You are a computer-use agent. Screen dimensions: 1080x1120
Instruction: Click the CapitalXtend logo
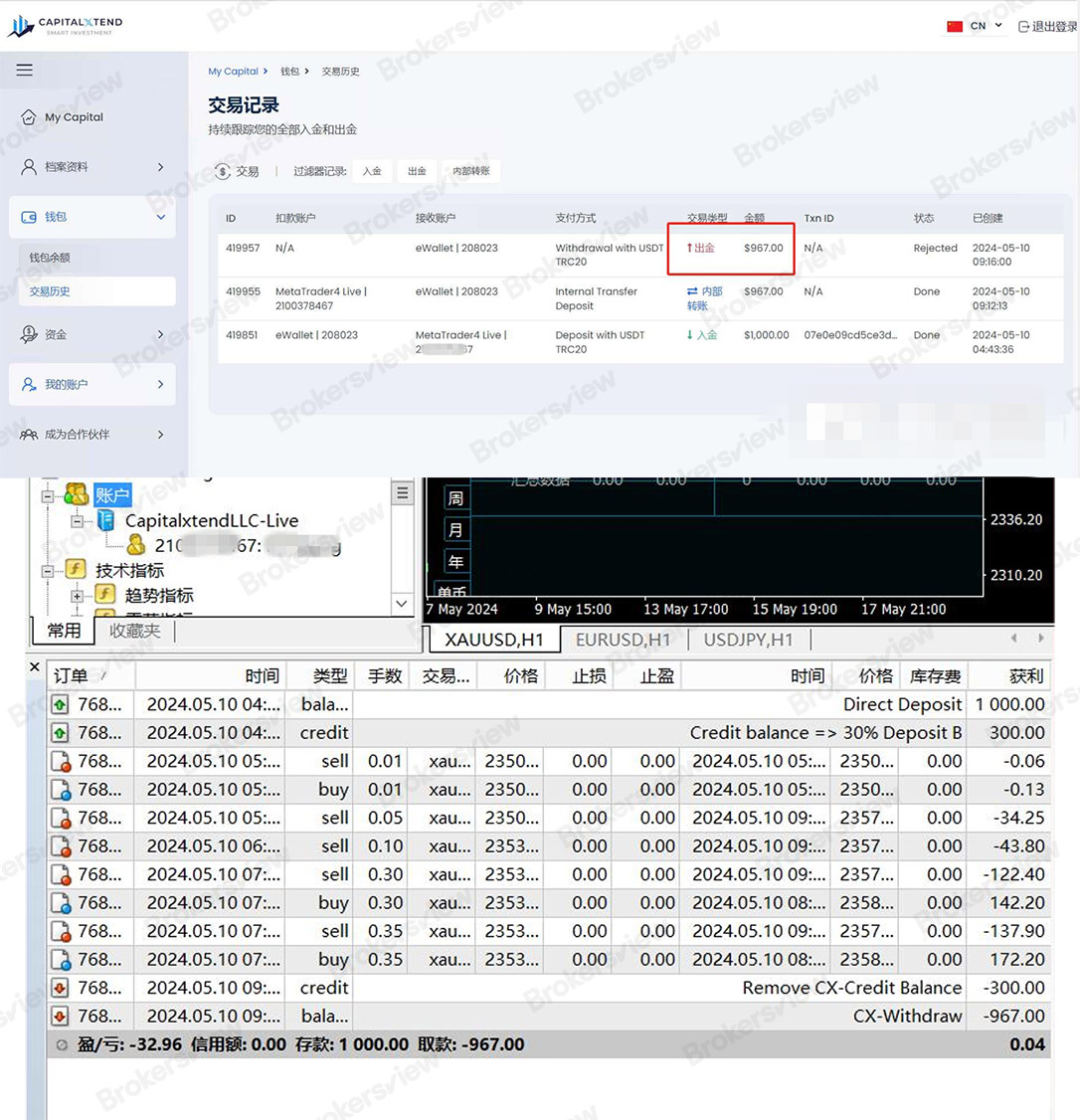64,24
